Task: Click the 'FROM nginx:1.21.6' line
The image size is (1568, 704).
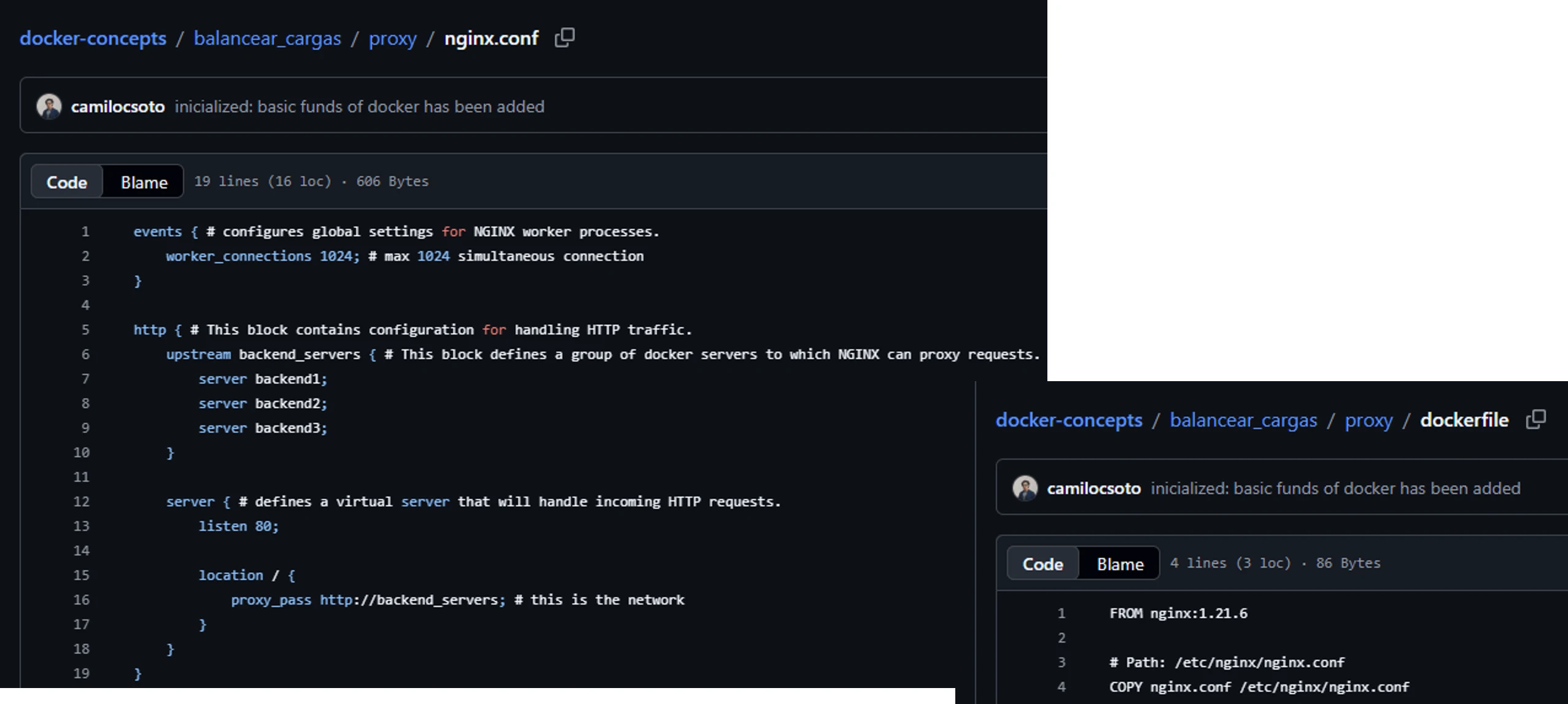Action: coord(1178,613)
